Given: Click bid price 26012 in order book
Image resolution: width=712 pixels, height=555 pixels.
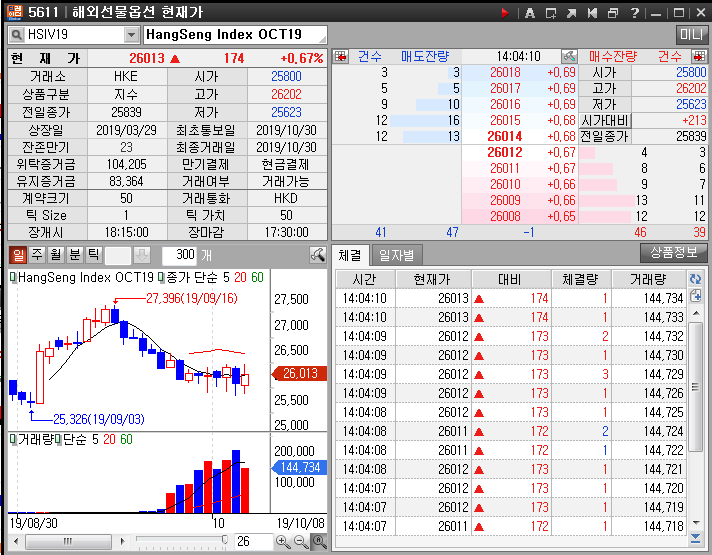Looking at the screenshot, I should coord(505,153).
